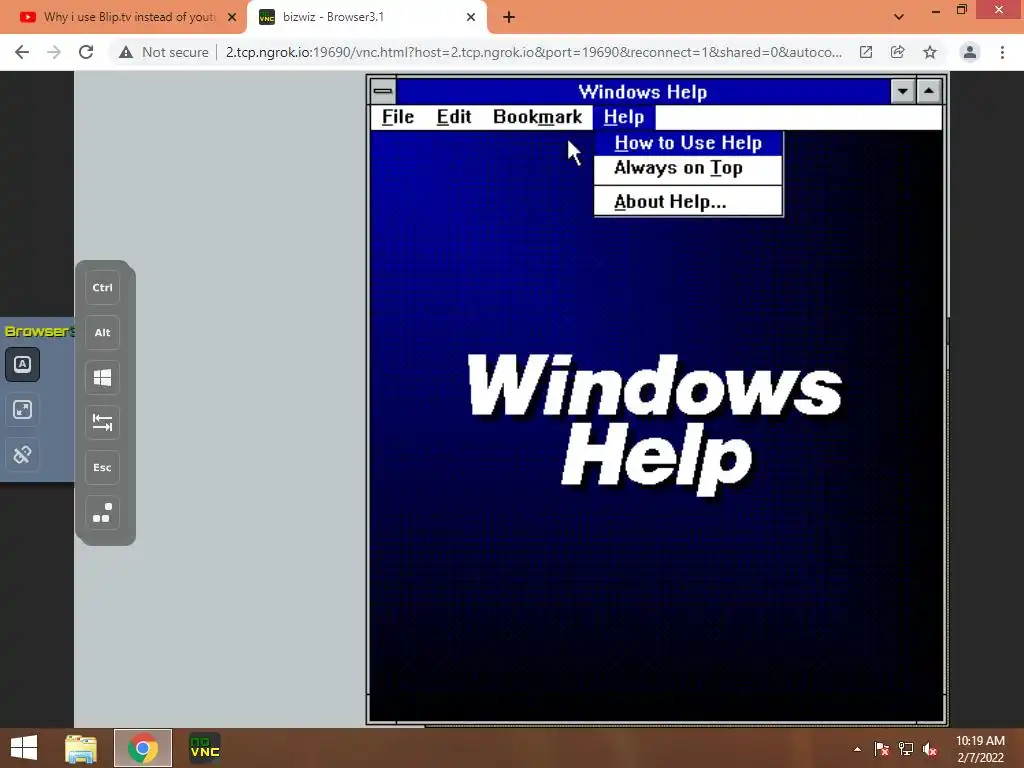This screenshot has height=768, width=1024.
Task: Send Ctrl-Alt-Del from noVNC panel
Action: coord(103,513)
